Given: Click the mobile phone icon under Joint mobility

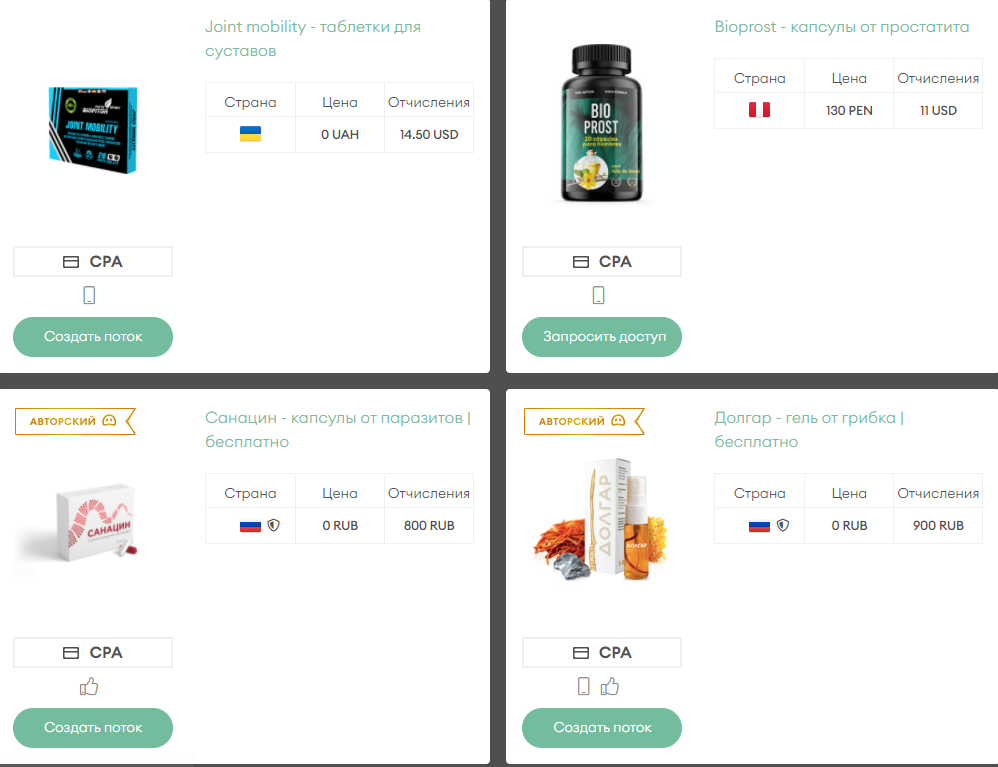Looking at the screenshot, I should (89, 295).
